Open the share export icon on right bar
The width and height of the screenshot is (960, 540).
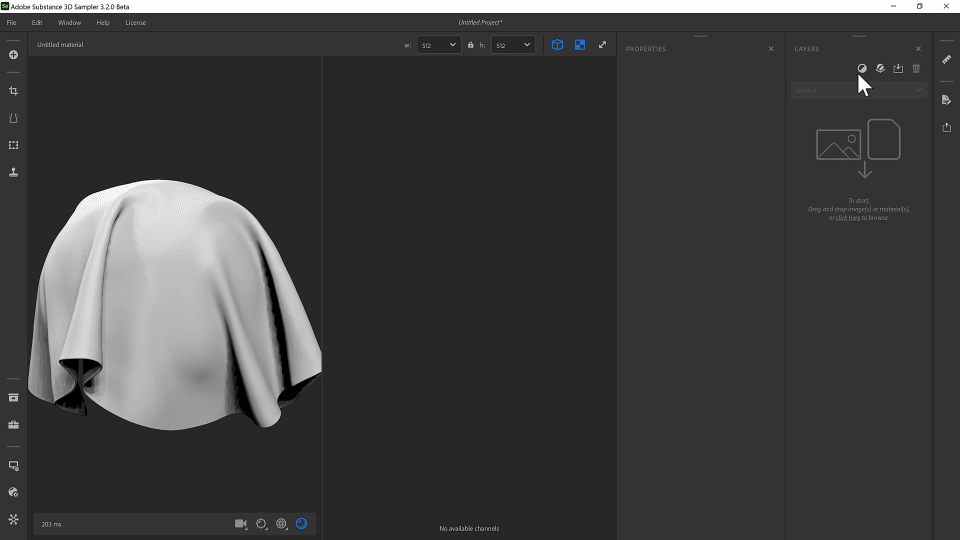click(947, 127)
